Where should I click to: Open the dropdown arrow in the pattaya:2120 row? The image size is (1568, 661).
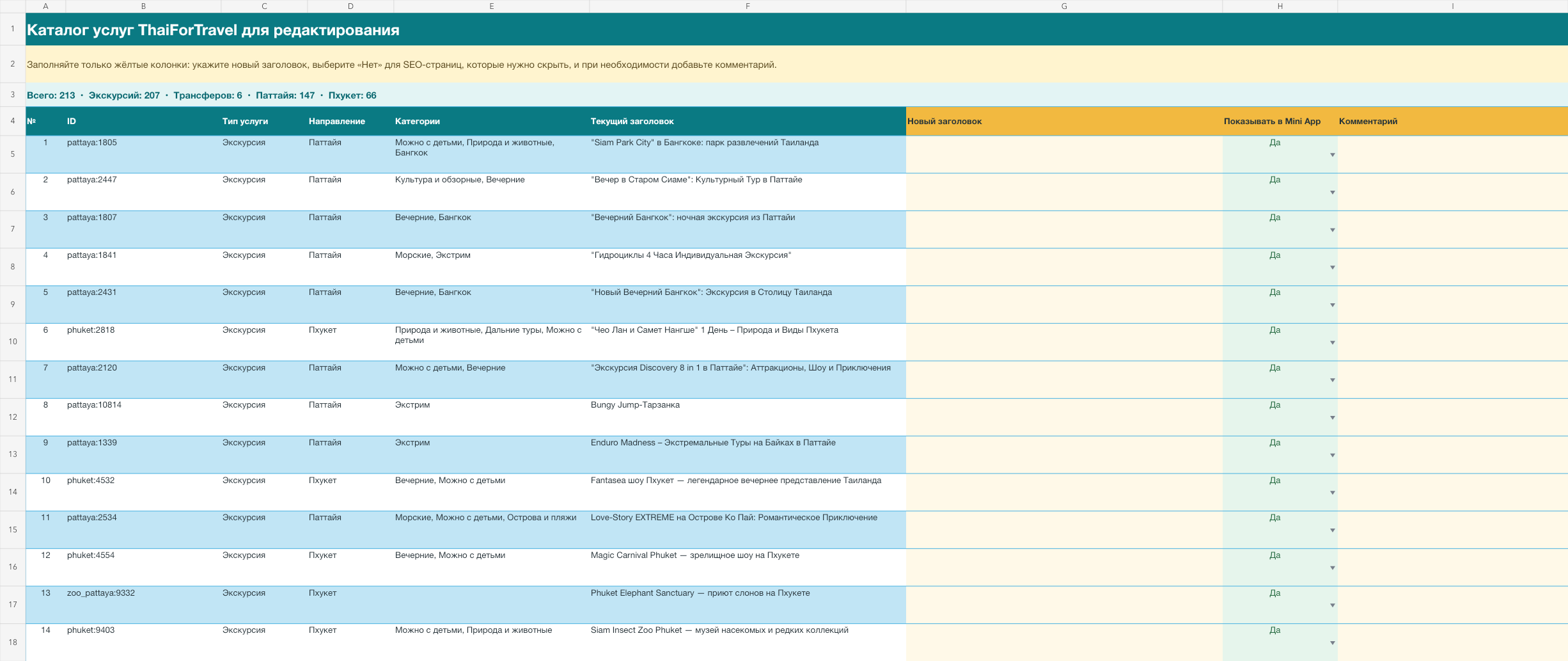click(1332, 380)
